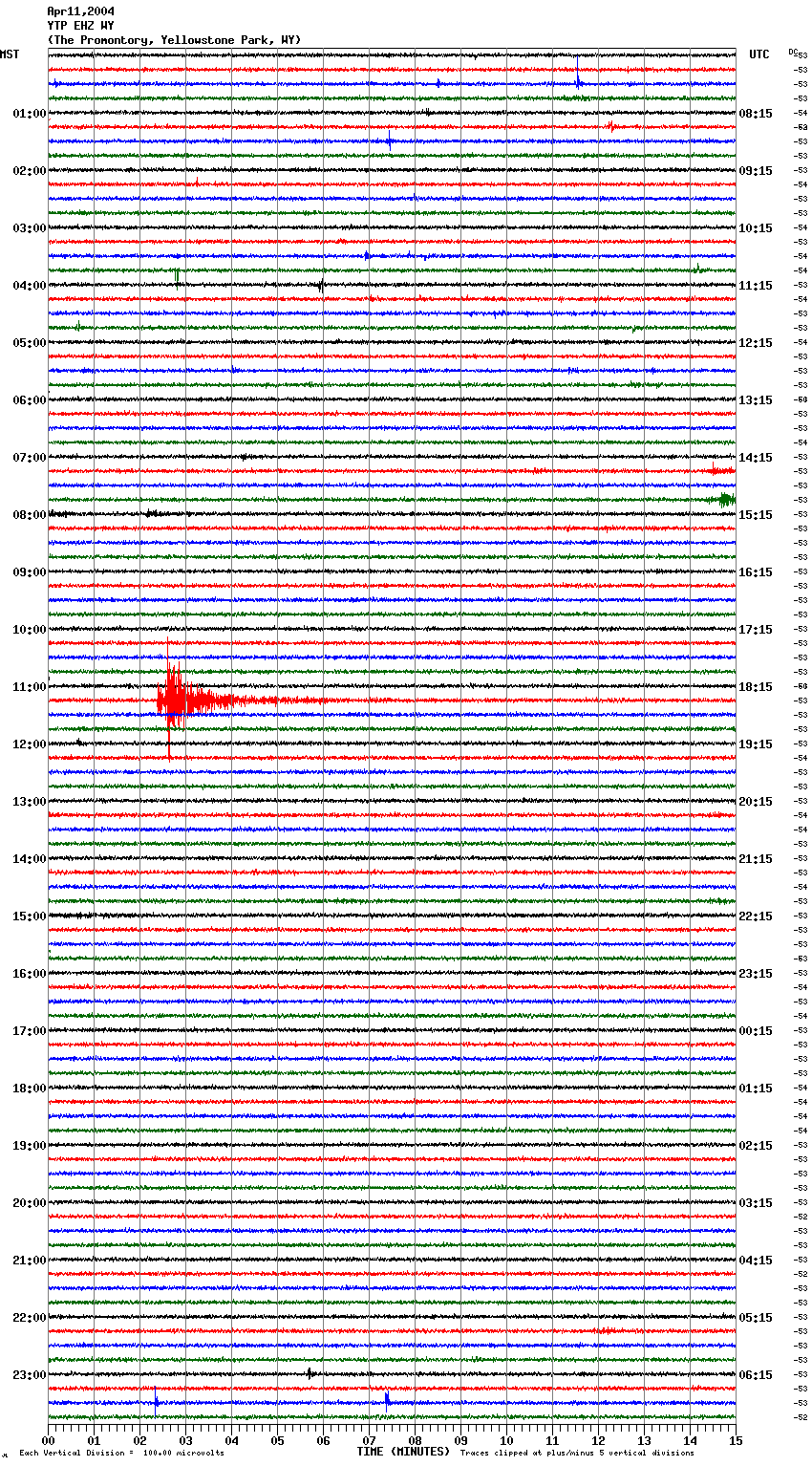
Task: Click the 06:15 UTC time label
Action: 756,1375
